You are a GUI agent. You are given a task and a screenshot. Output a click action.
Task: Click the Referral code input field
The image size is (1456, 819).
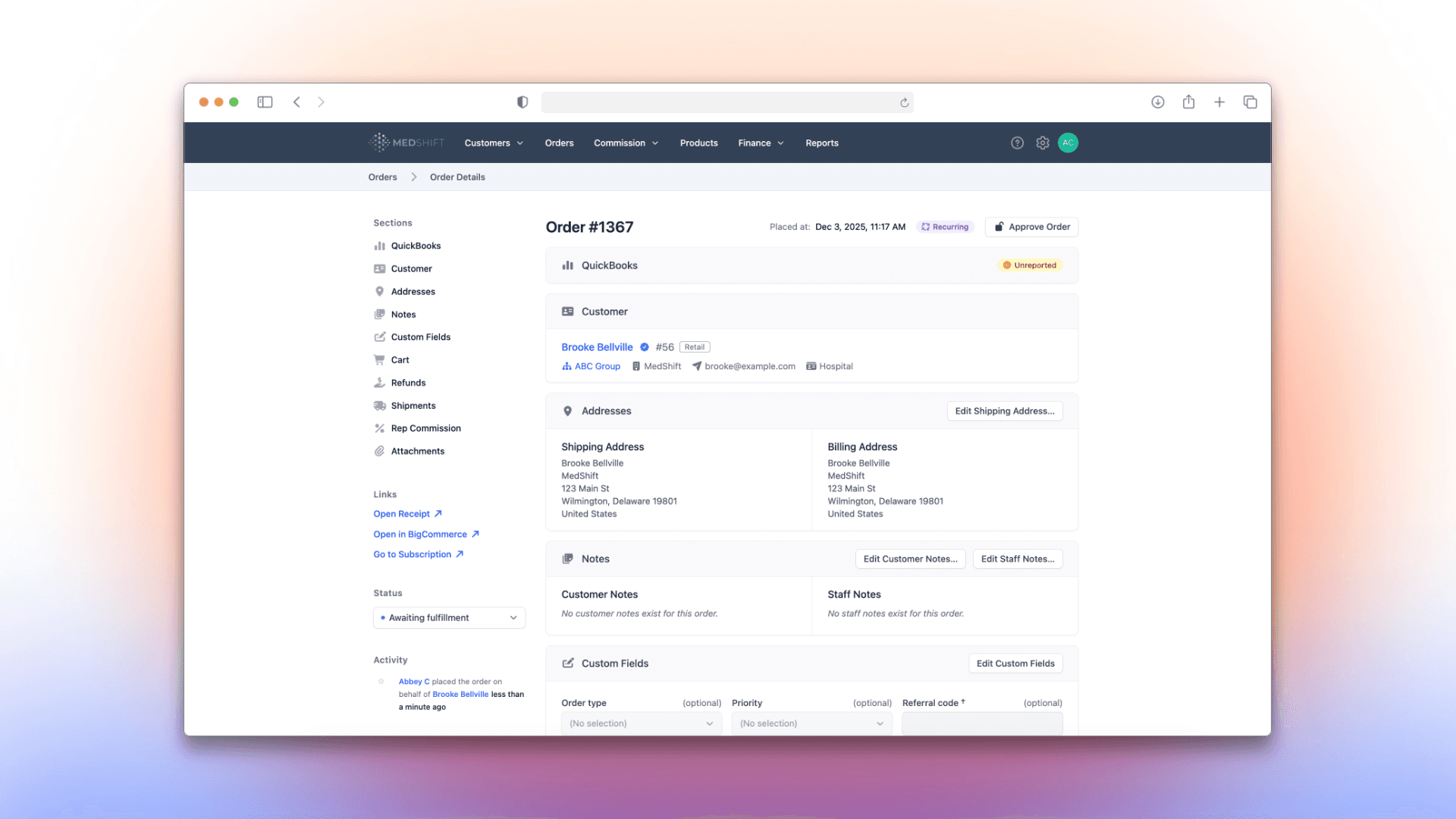(981, 723)
